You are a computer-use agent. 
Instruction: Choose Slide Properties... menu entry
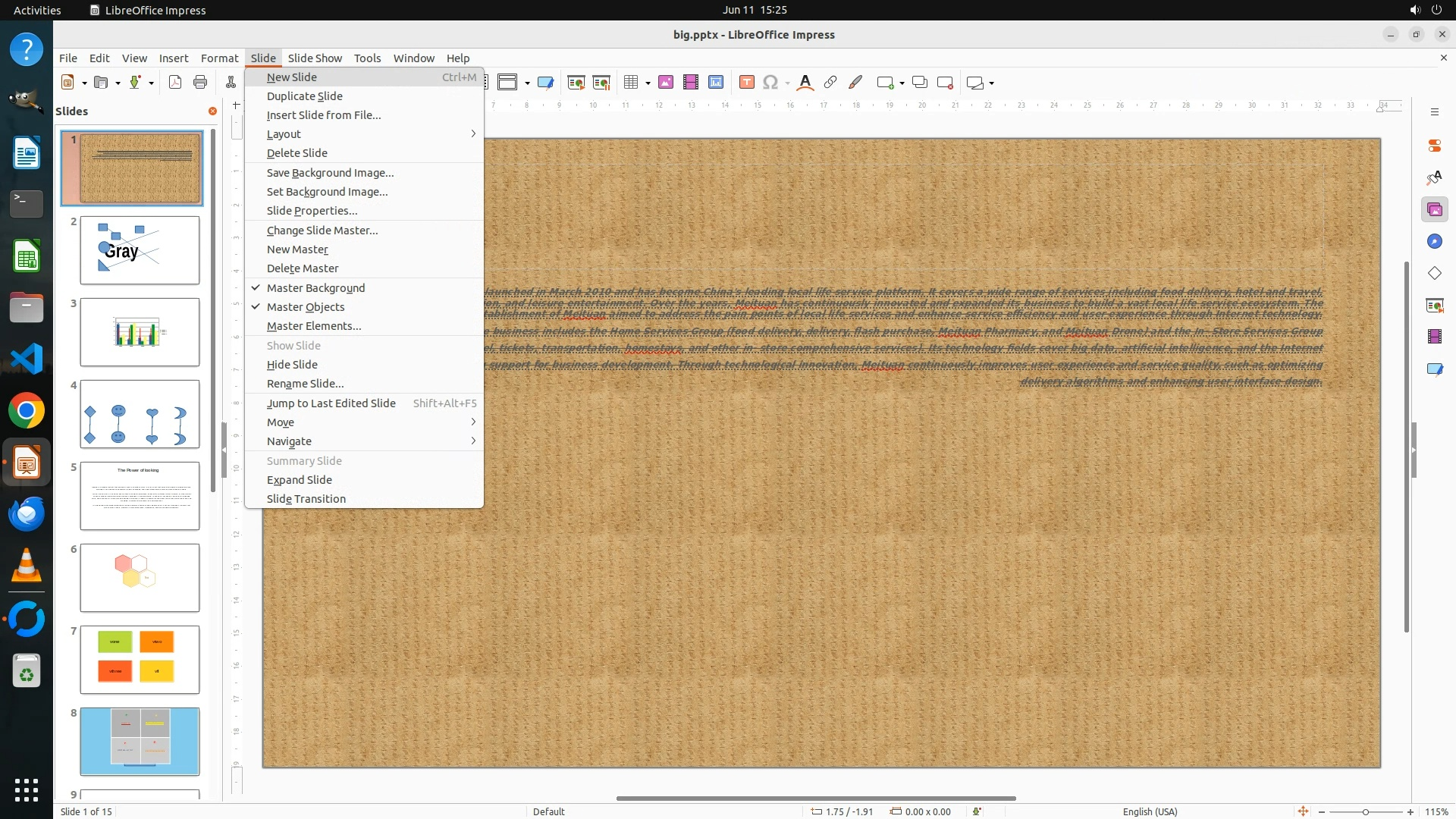[312, 211]
